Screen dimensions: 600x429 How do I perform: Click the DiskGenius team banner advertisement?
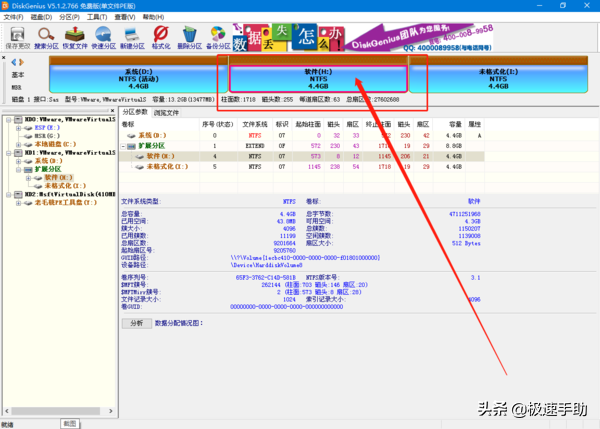(363, 38)
